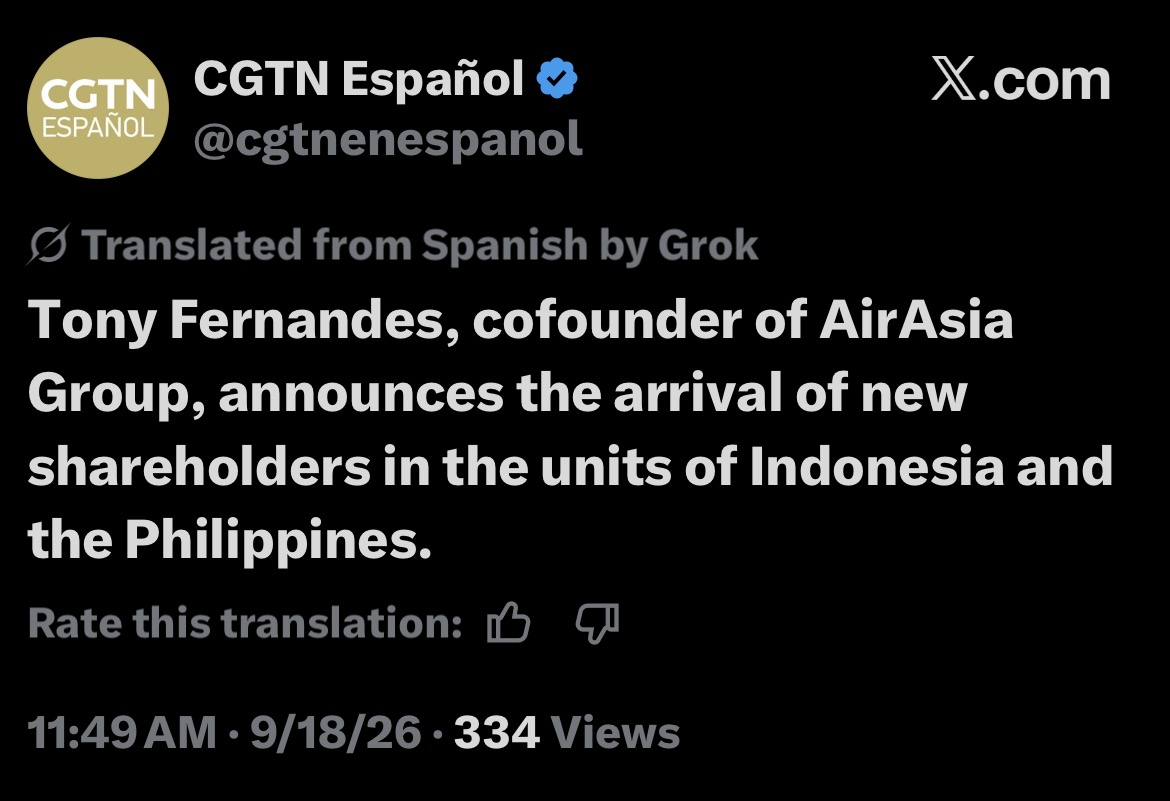Click the X logo beside .com

coord(954,79)
